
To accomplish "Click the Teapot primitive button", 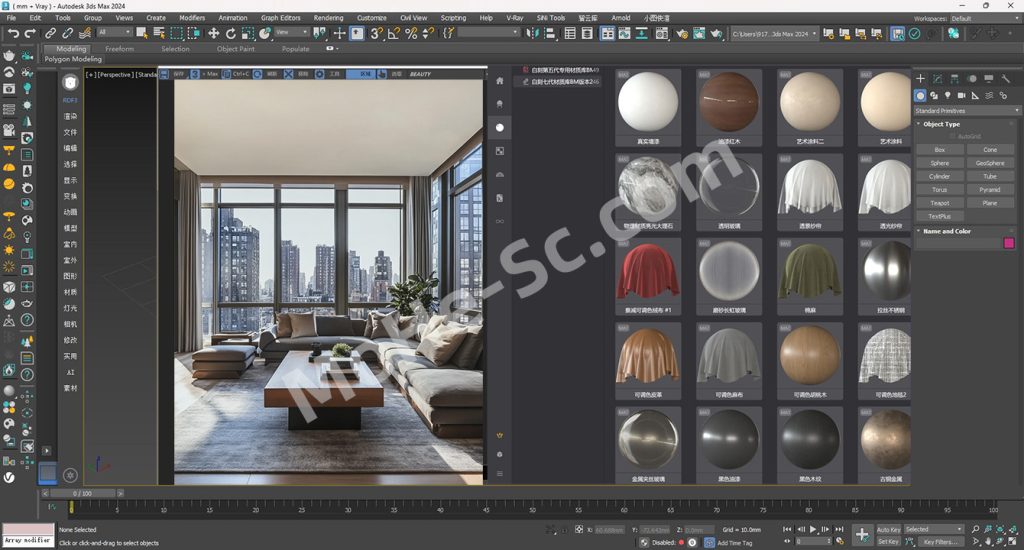I will 939,203.
